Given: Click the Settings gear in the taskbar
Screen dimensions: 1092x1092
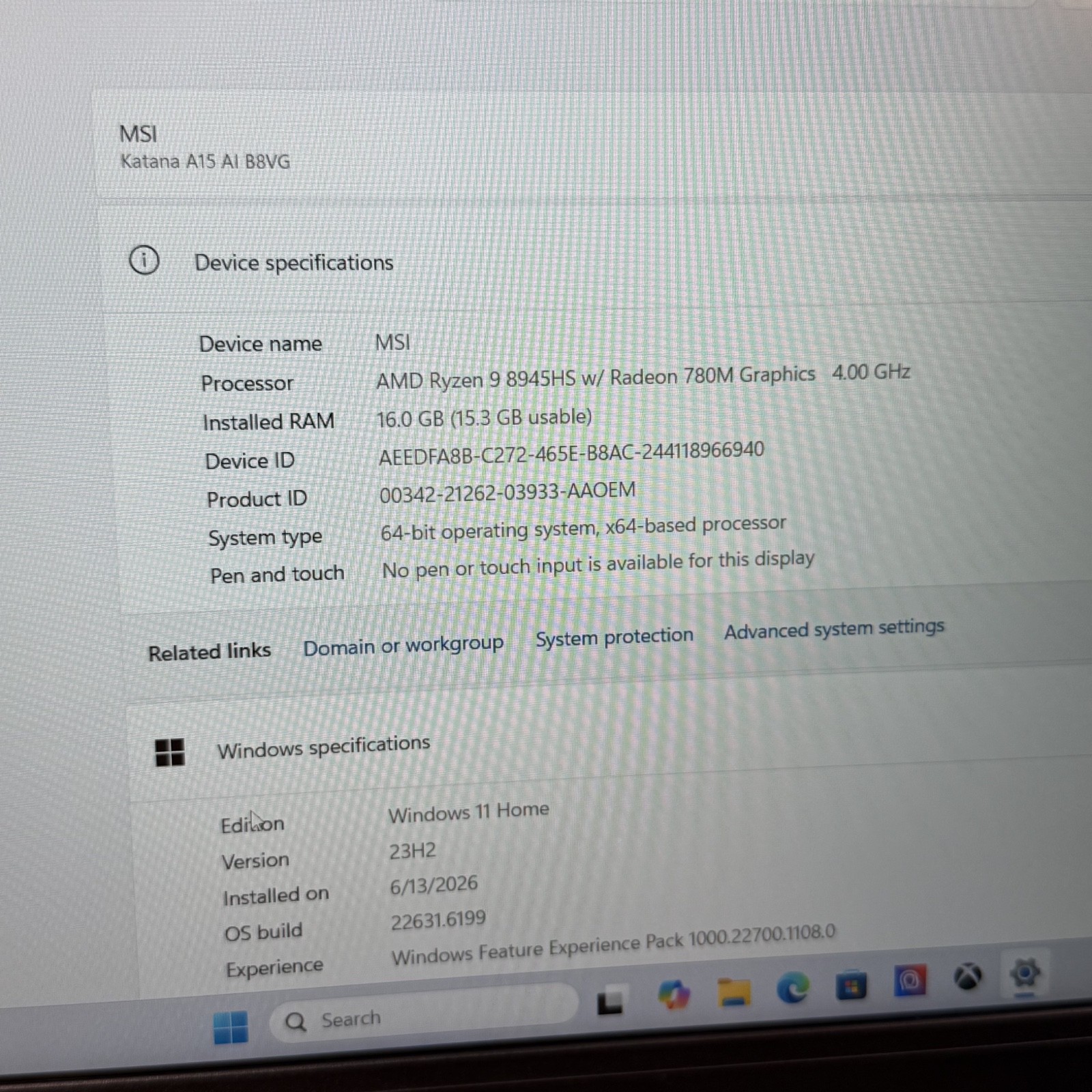Looking at the screenshot, I should [1024, 973].
